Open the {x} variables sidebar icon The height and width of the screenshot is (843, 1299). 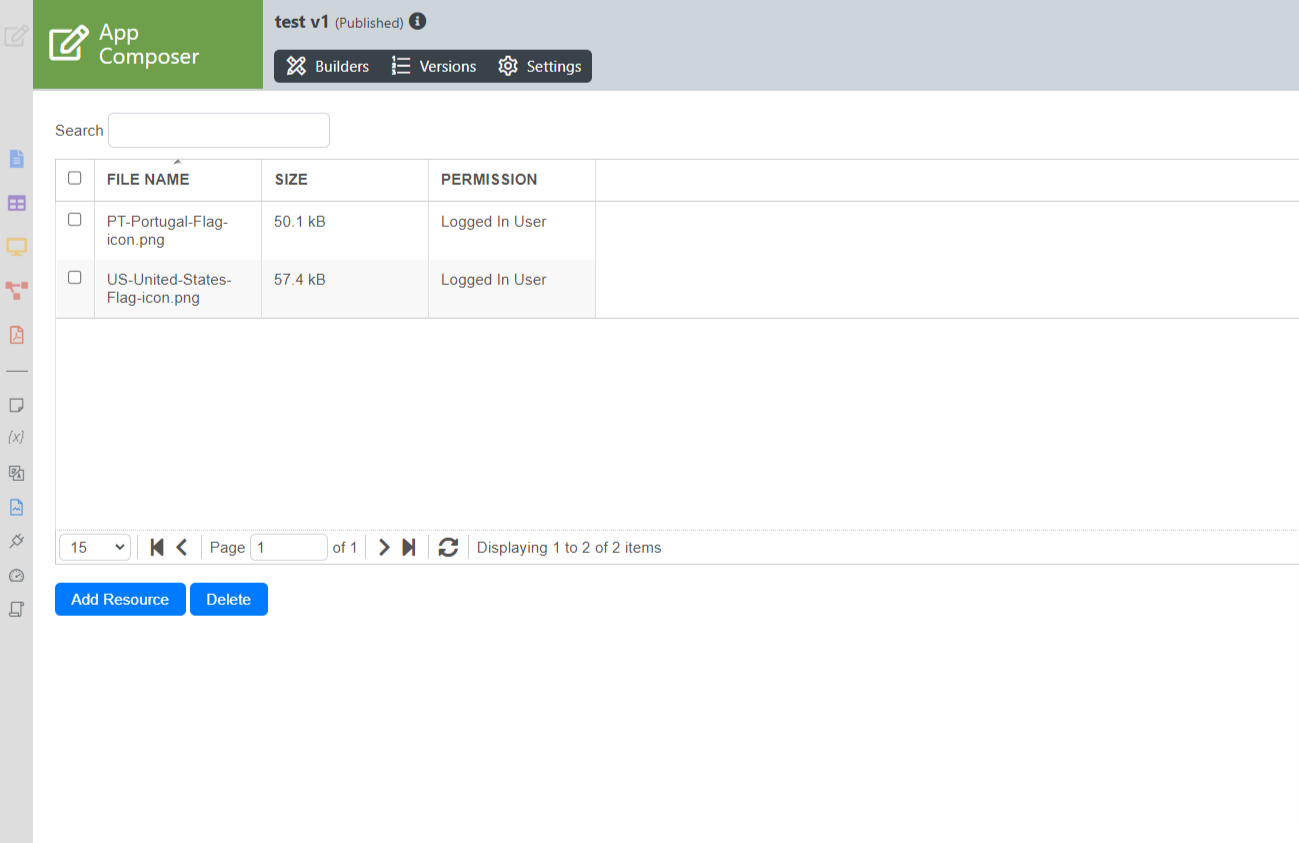16,438
